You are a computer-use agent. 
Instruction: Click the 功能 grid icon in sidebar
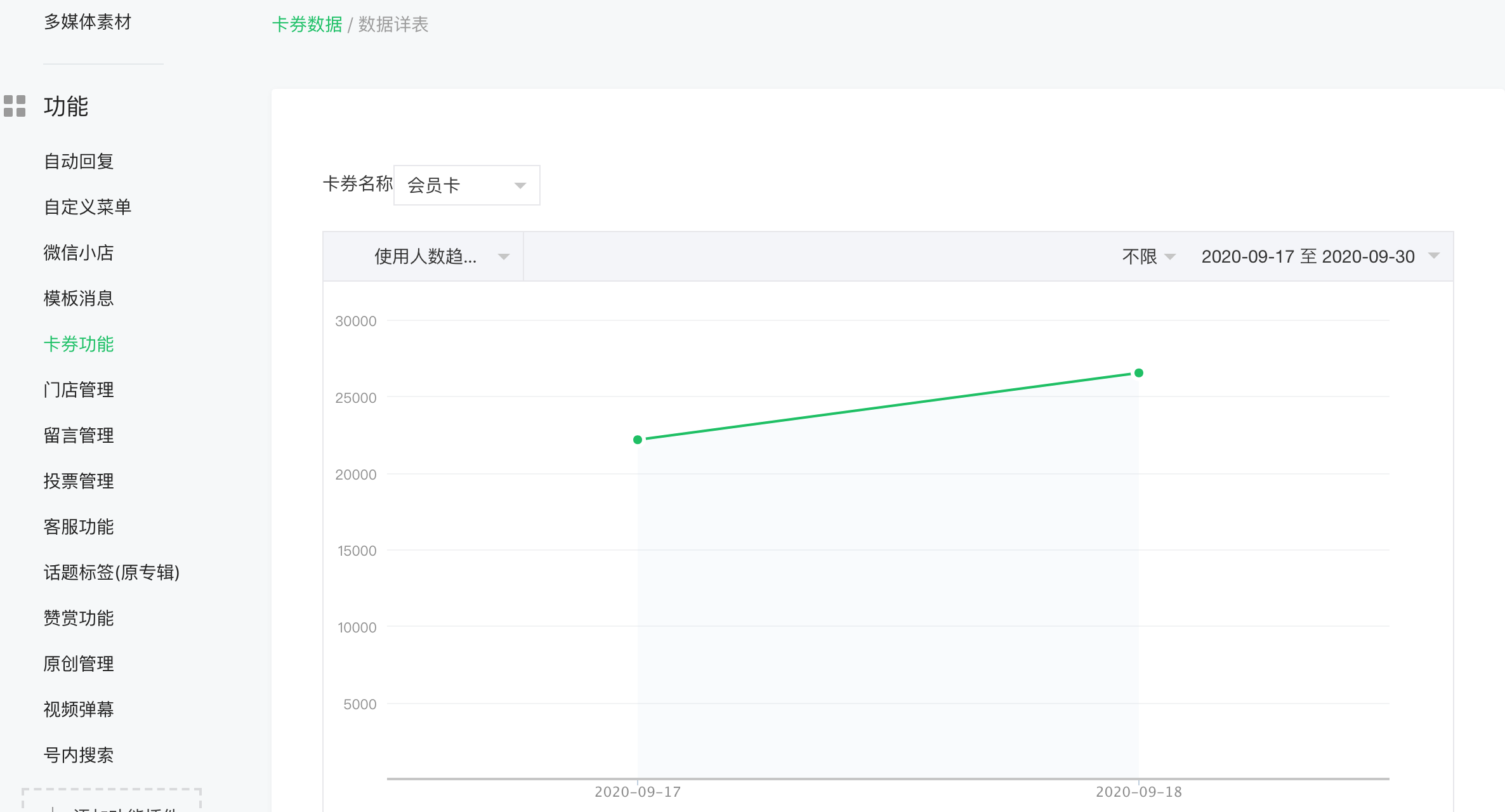pyautogui.click(x=15, y=106)
